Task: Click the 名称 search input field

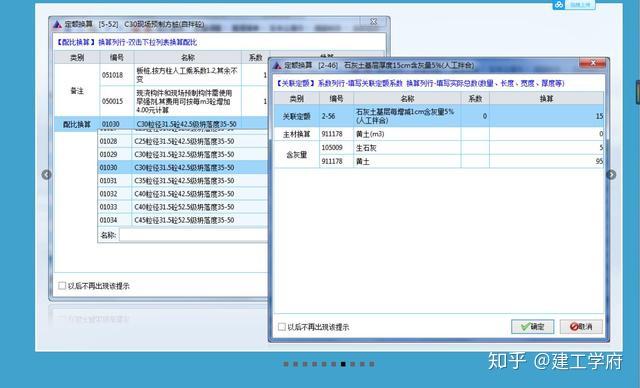Action: [x=193, y=235]
